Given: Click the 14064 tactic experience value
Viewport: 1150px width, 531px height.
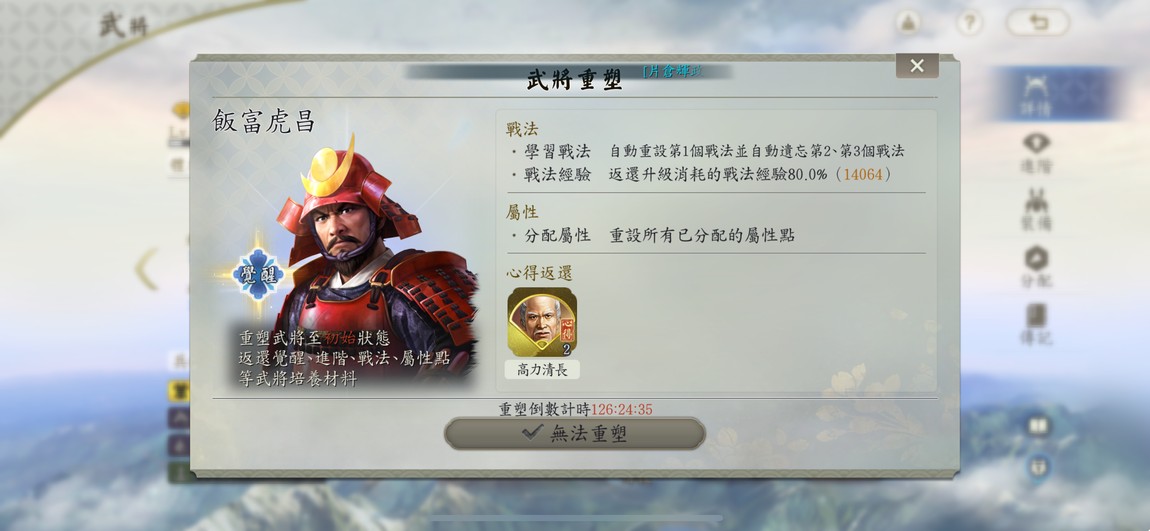Looking at the screenshot, I should [863, 174].
